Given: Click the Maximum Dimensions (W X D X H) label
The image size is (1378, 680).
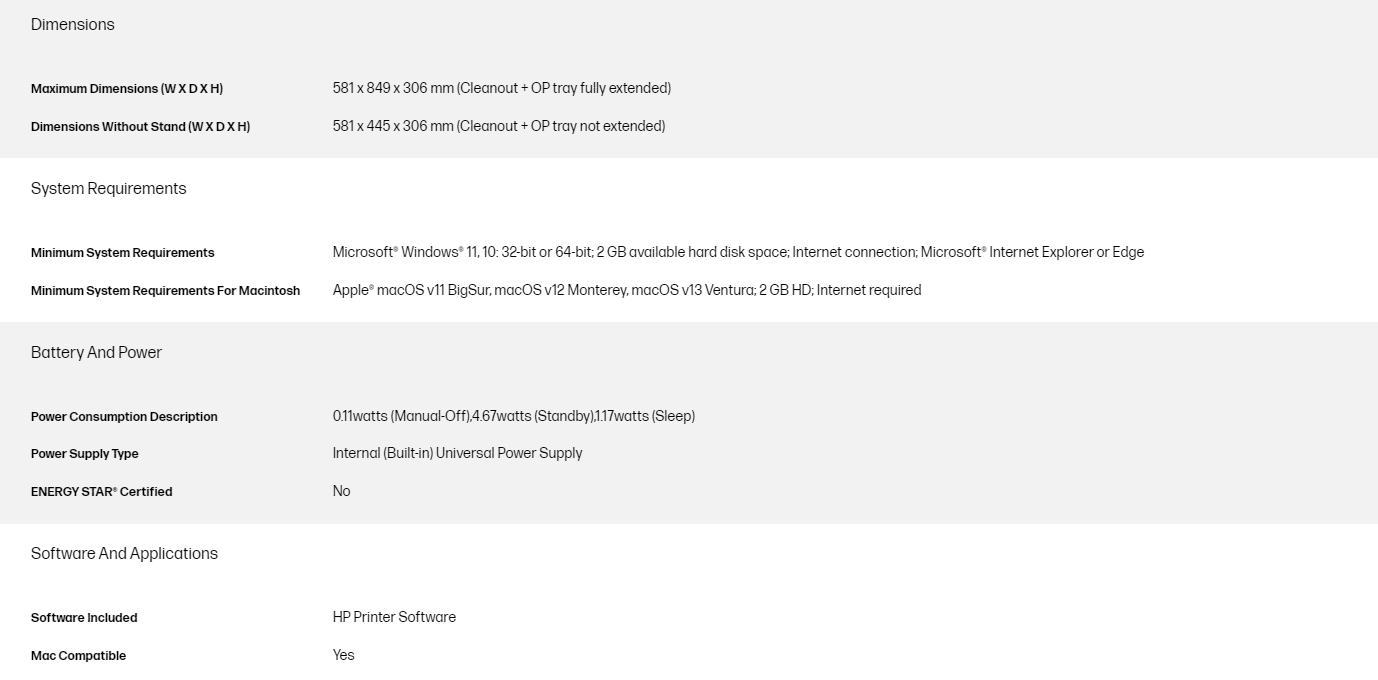Looking at the screenshot, I should pyautogui.click(x=127, y=89).
